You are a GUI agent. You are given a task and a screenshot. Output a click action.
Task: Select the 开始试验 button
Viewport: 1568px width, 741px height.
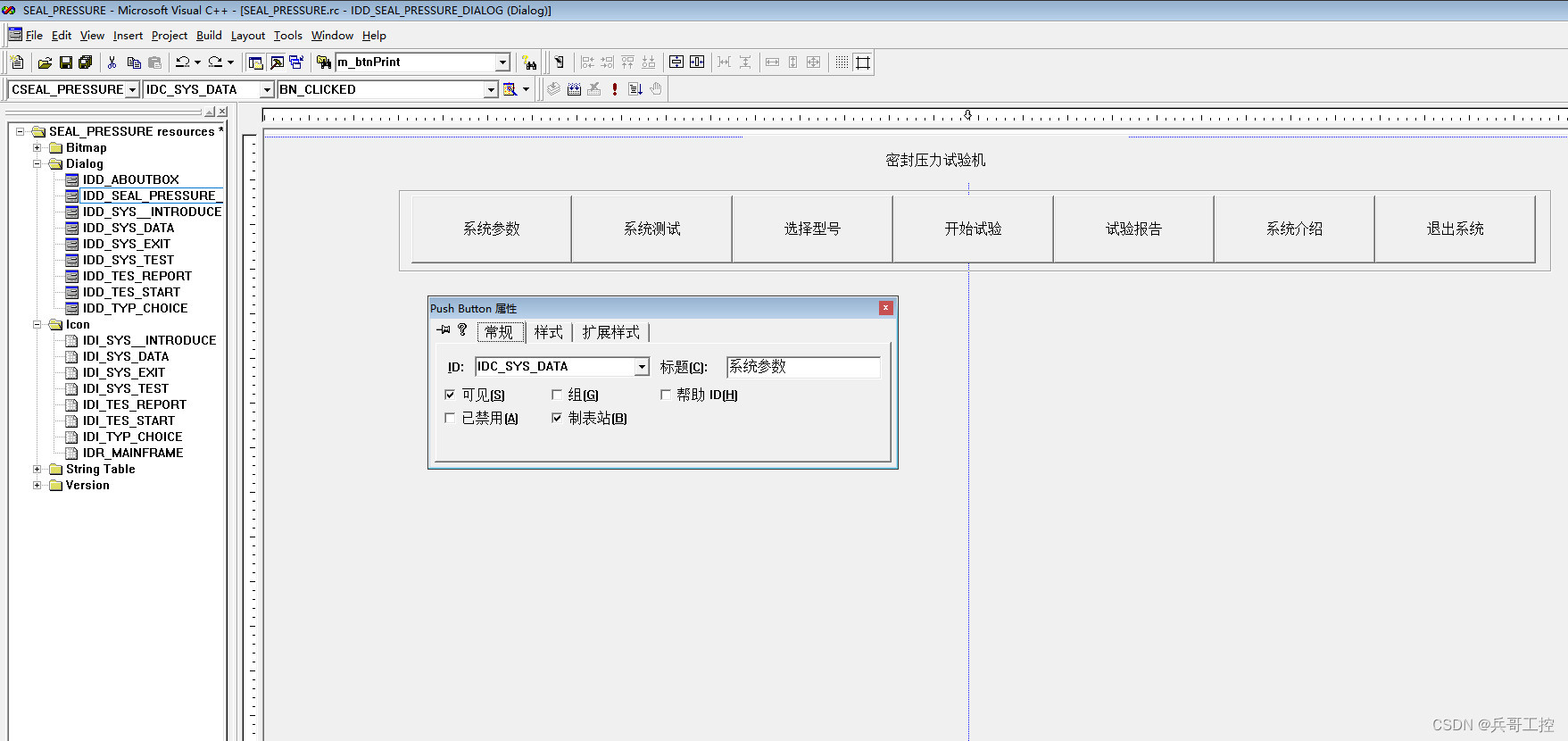(974, 229)
